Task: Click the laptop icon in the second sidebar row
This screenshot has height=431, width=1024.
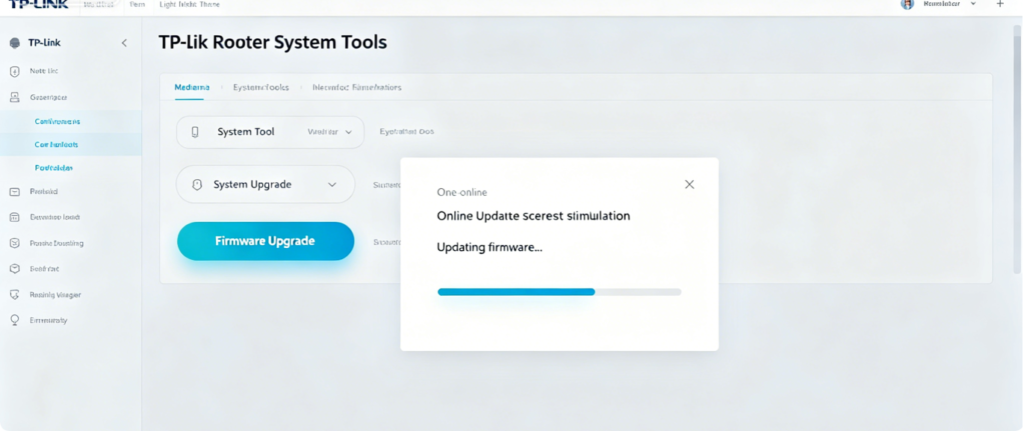Action: [15, 97]
